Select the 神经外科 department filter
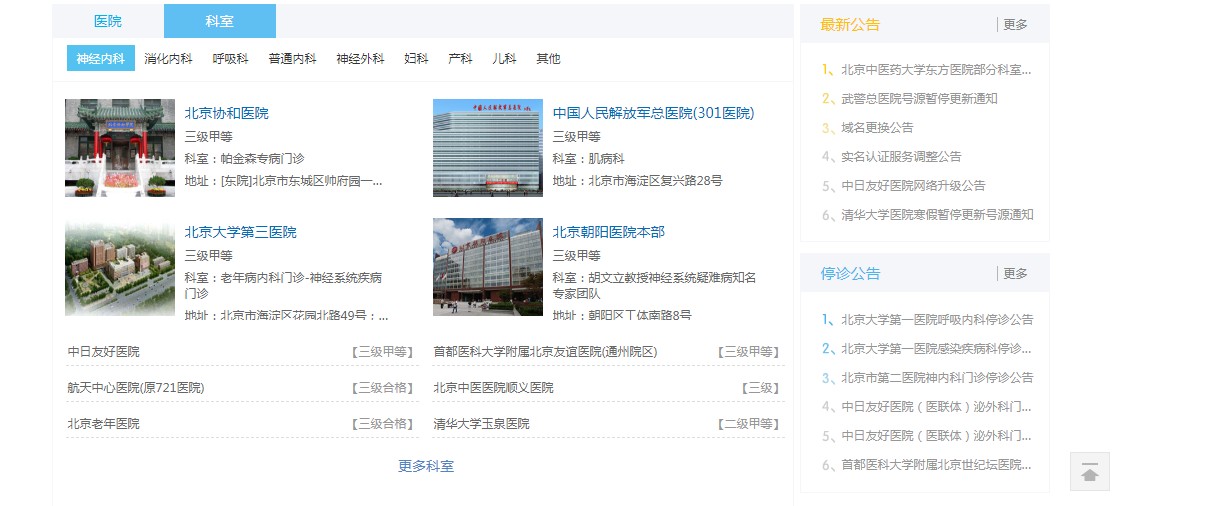 (360, 59)
